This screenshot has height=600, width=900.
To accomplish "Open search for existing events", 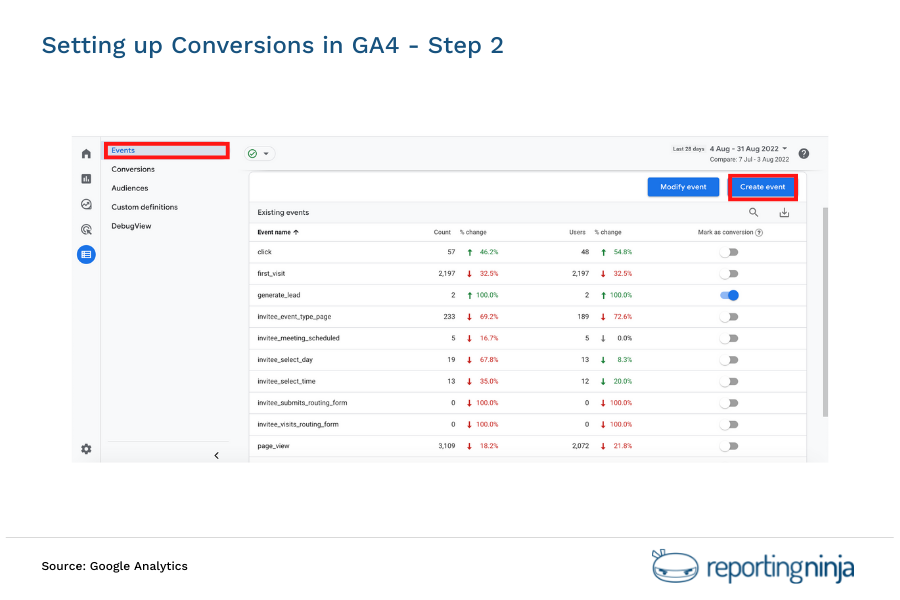I will [752, 213].
